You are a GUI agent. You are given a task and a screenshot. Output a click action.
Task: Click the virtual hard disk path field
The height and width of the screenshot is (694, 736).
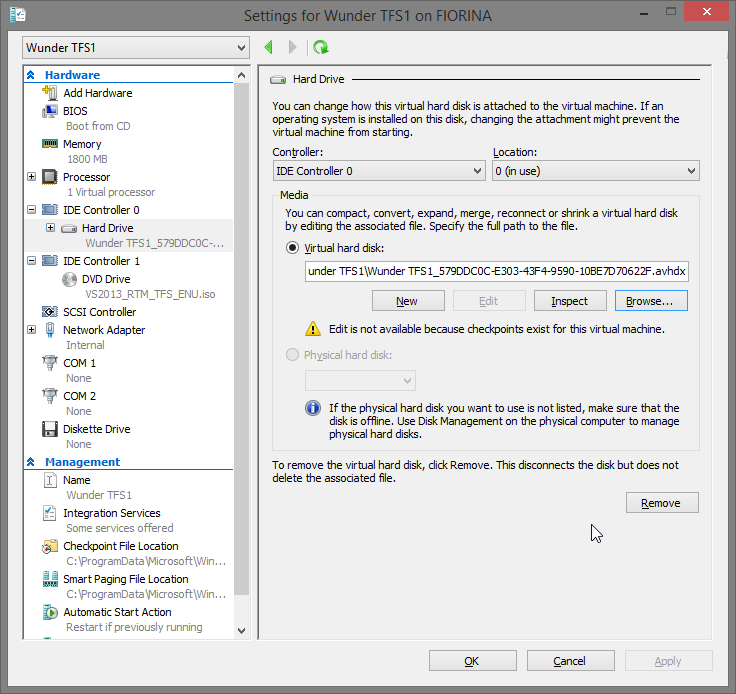point(497,271)
